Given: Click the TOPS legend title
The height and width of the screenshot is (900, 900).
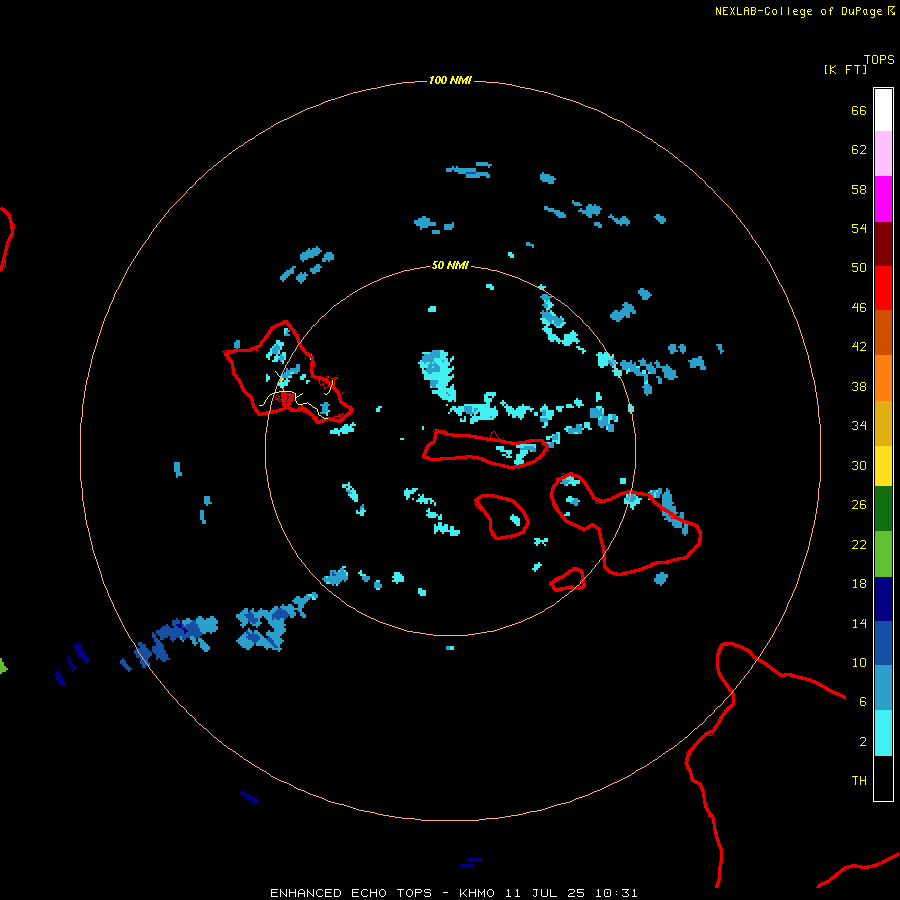Looking at the screenshot, I should pyautogui.click(x=879, y=60).
